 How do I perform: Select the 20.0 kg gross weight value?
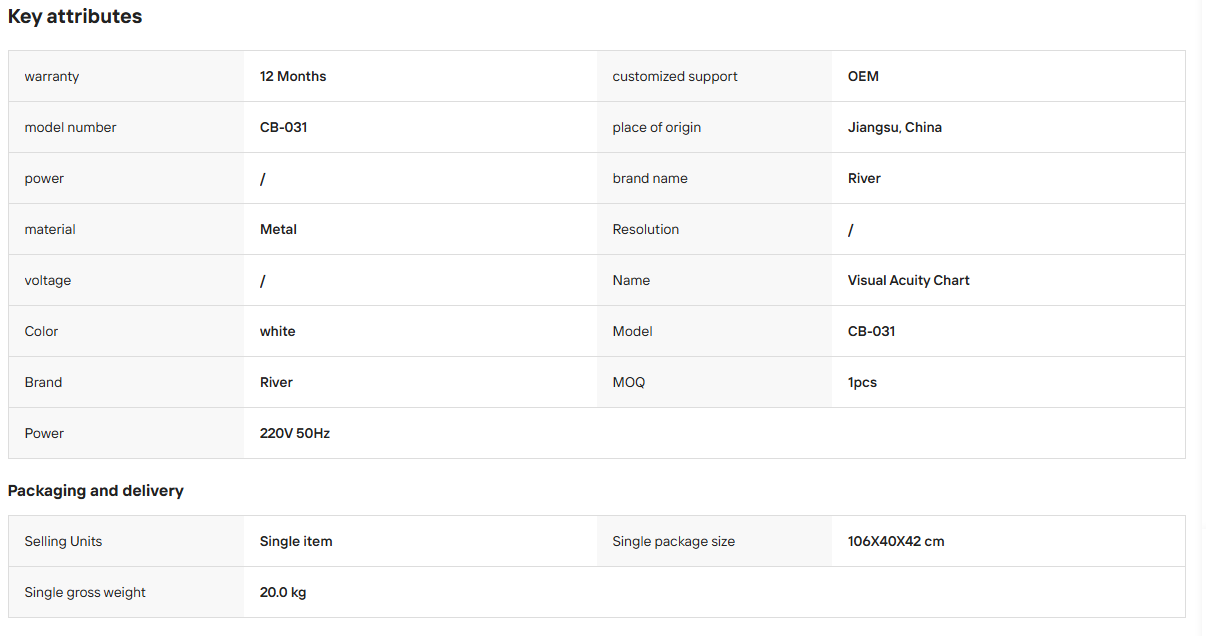tap(283, 592)
